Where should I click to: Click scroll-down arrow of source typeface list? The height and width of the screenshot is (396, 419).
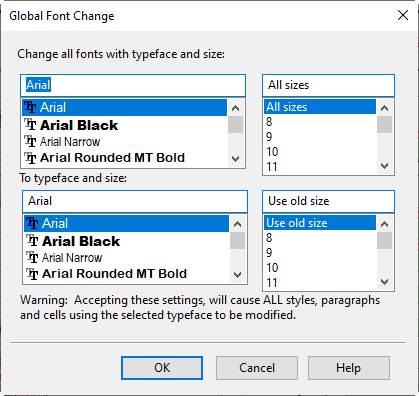[x=236, y=159]
